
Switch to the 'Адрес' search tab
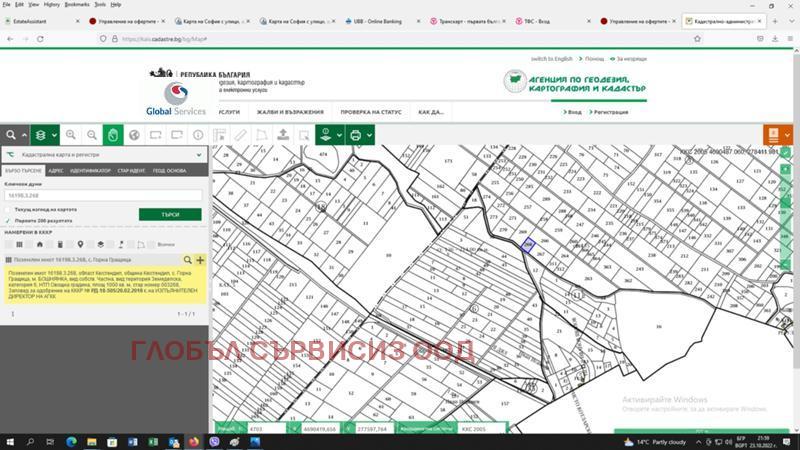[x=56, y=171]
